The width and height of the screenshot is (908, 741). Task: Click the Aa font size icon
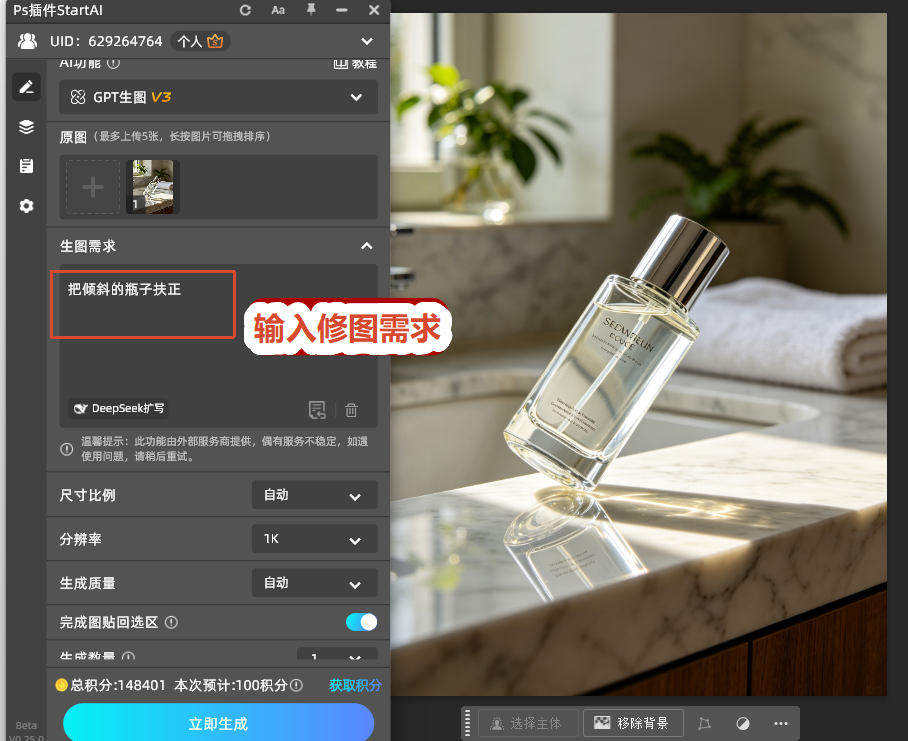[278, 10]
